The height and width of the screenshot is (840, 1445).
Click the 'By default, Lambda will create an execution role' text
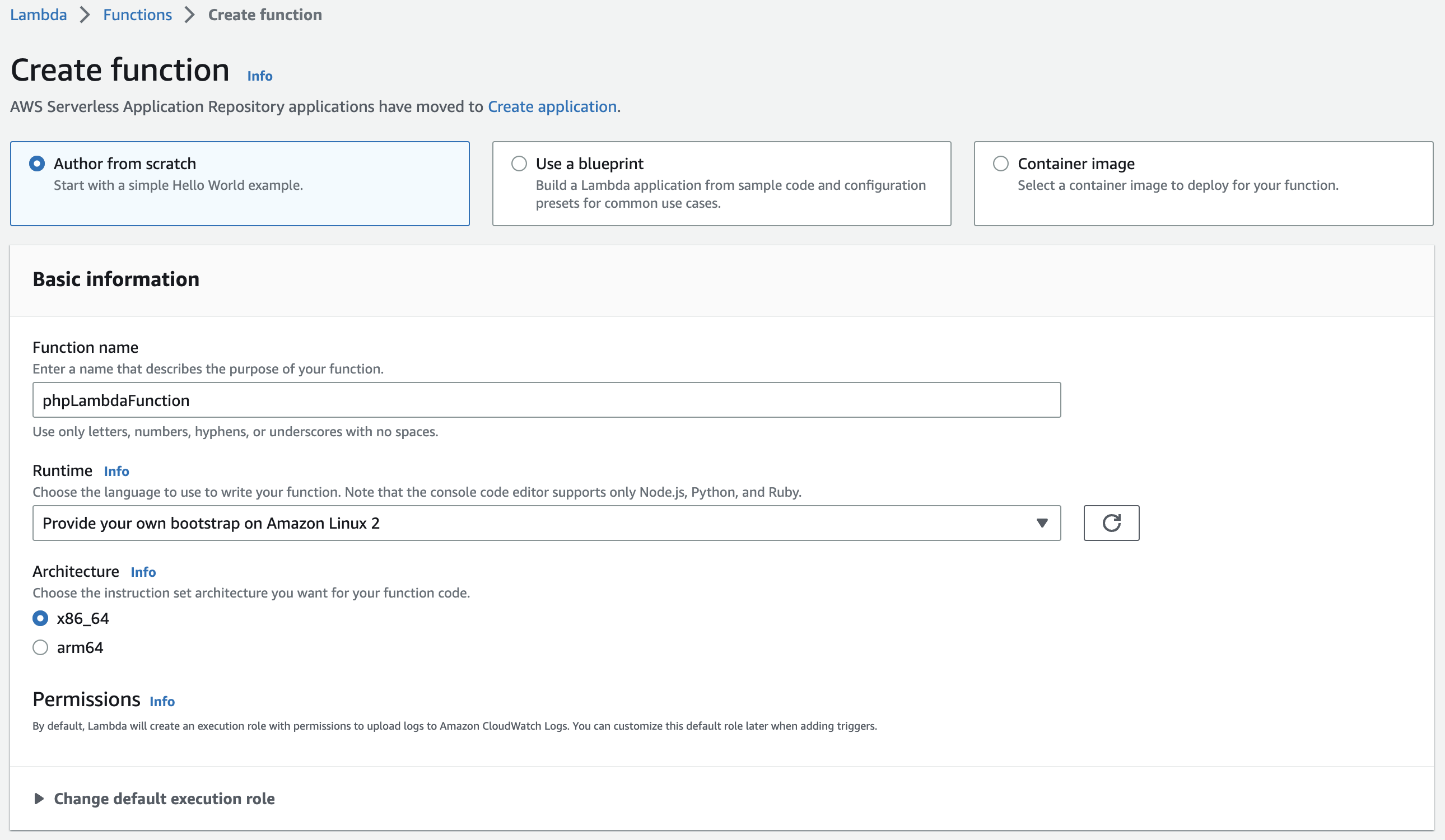point(455,725)
